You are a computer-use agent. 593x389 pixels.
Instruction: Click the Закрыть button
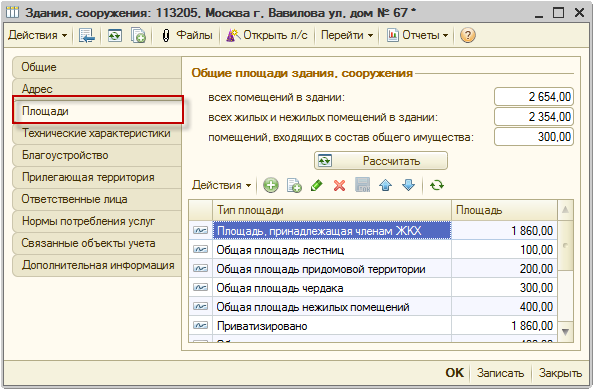560,373
